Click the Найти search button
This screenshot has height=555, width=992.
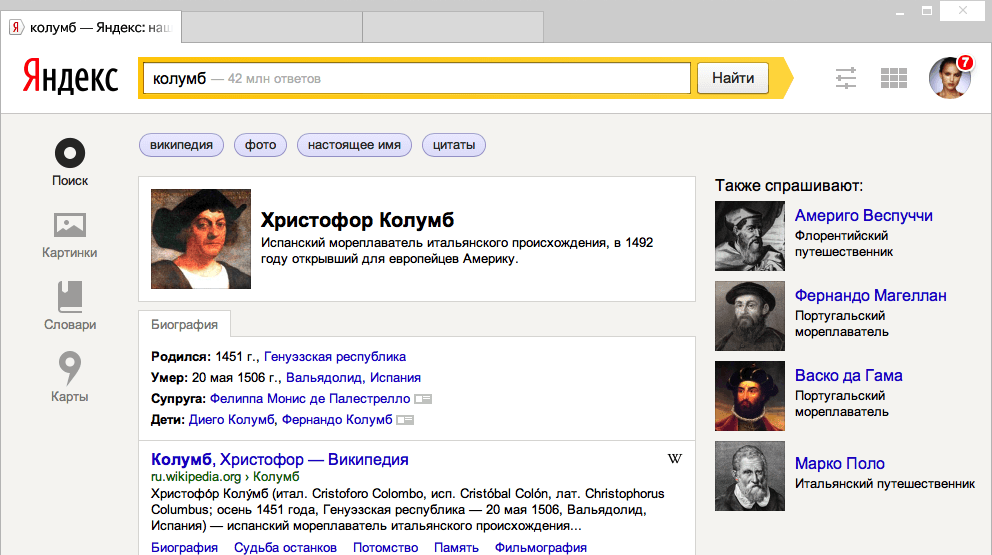click(x=733, y=78)
